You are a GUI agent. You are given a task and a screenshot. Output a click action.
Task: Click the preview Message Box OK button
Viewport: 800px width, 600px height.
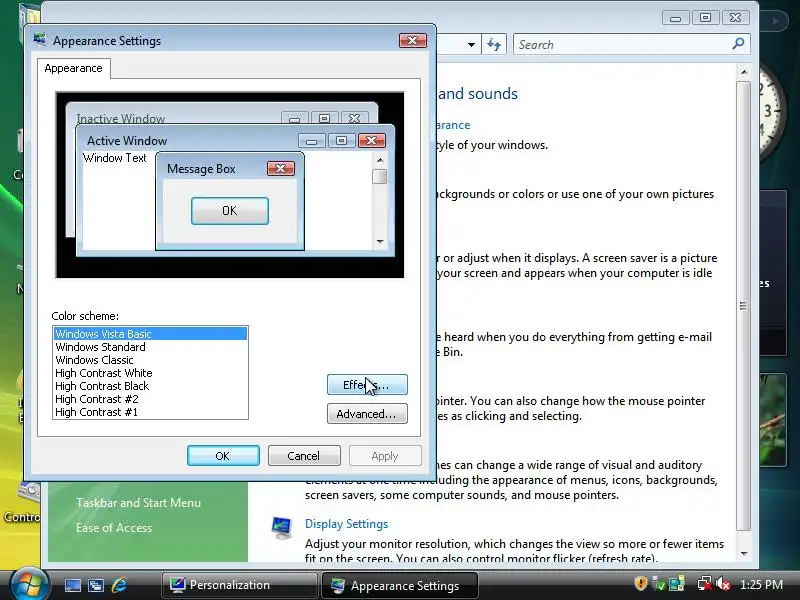click(230, 211)
